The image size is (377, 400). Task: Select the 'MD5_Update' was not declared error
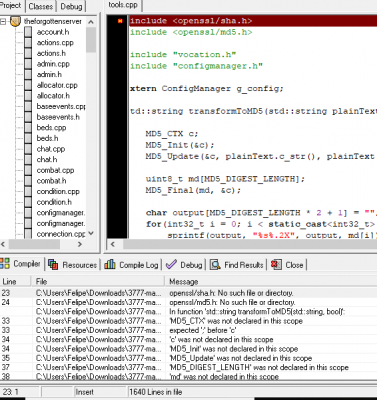click(188, 358)
